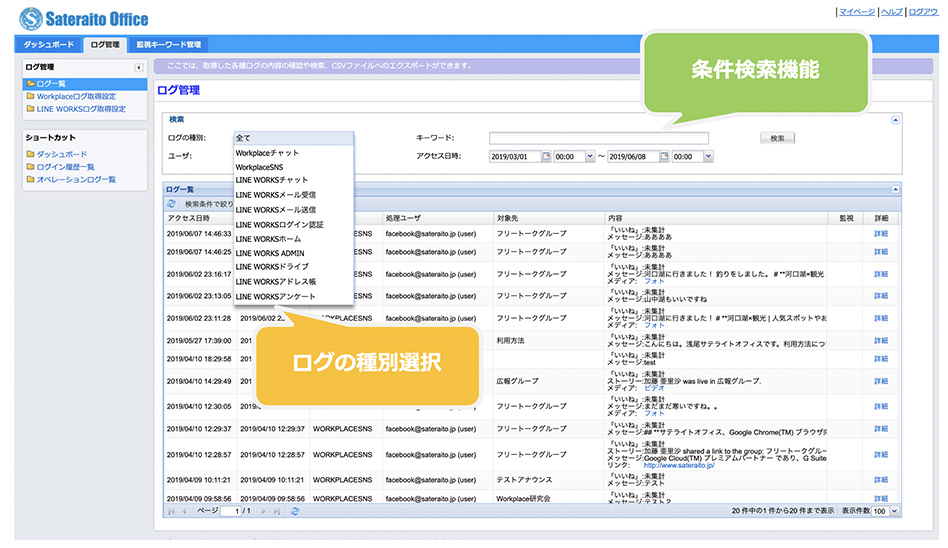
Task: Click the folder icon beside オペレーションログ一覧
Action: click(30, 179)
